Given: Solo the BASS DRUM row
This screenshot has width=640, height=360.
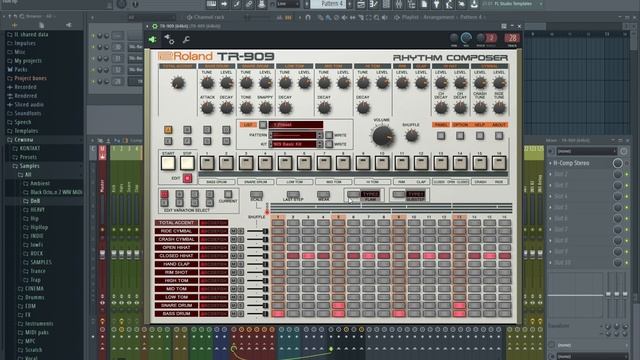Looking at the screenshot, I should pos(241,313).
